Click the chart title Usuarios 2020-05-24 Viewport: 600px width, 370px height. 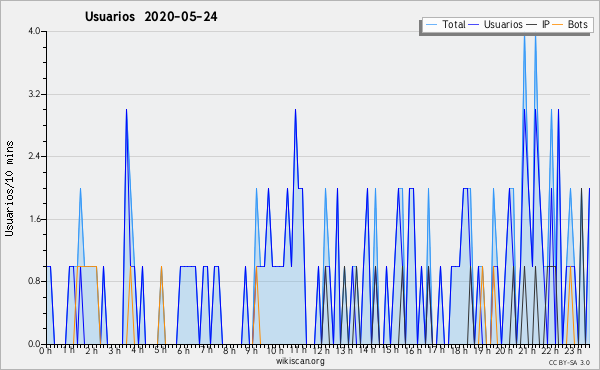pos(151,17)
